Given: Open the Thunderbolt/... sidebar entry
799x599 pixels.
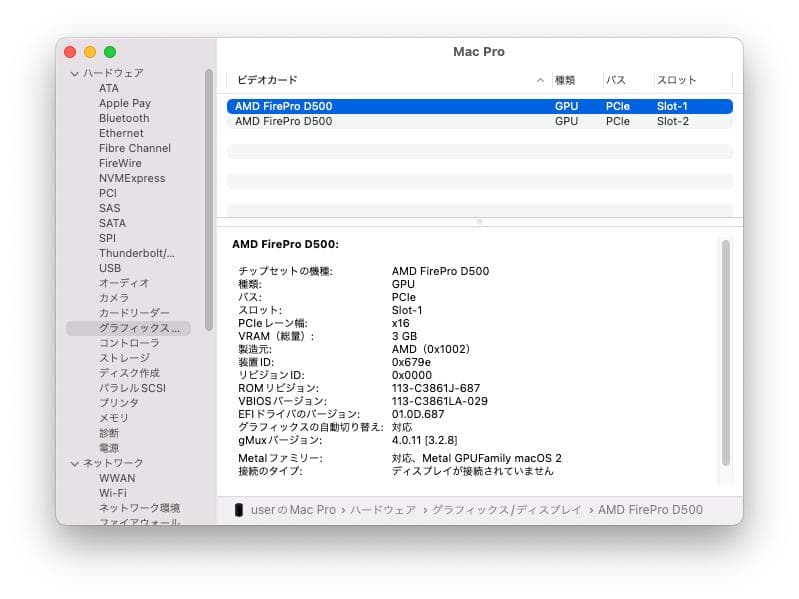Looking at the screenshot, I should pyautogui.click(x=137, y=253).
